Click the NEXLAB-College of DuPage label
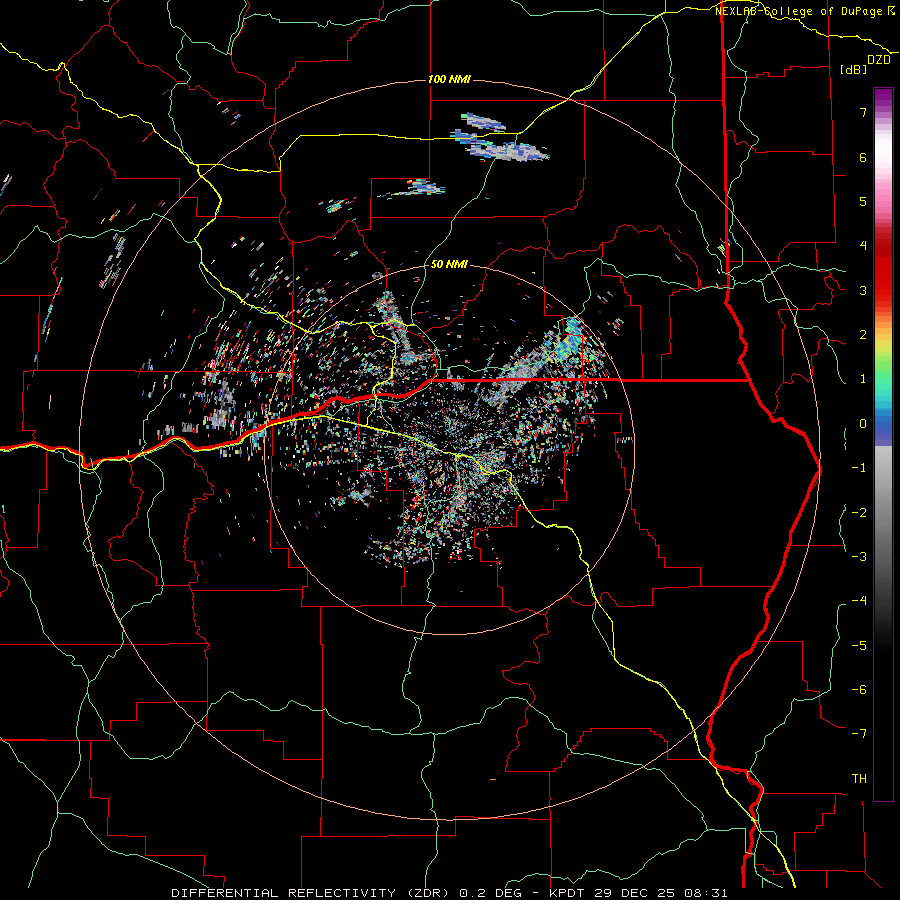Image resolution: width=900 pixels, height=900 pixels. (804, 11)
